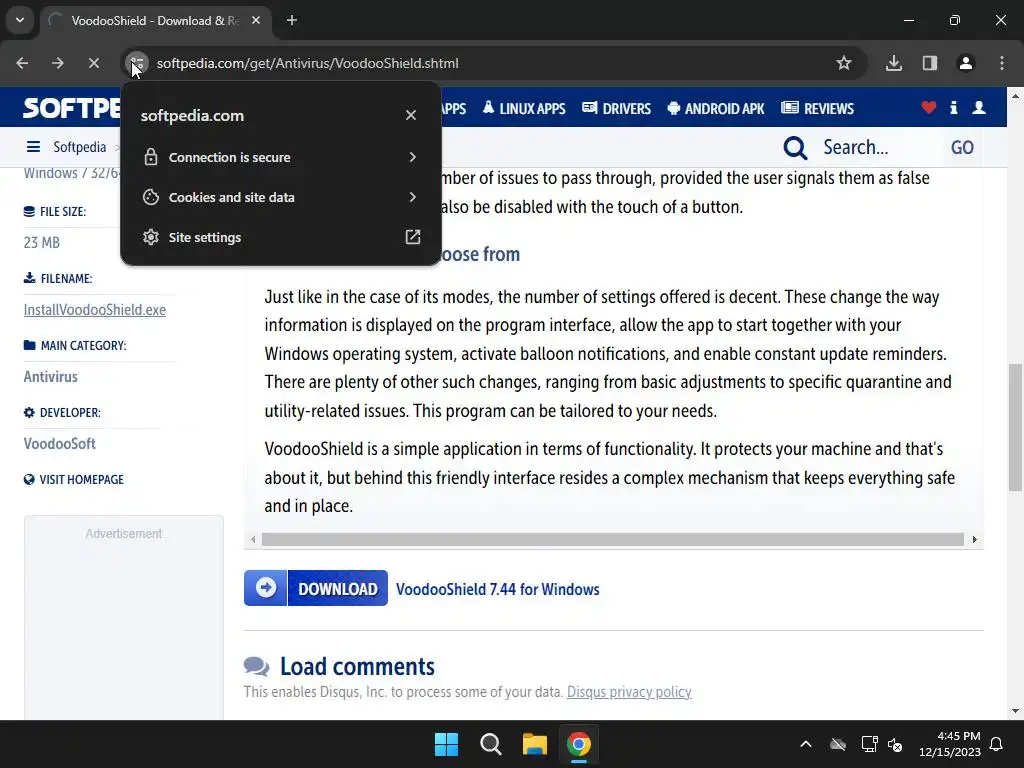Expand the Connection is secure chevron

[x=412, y=157]
